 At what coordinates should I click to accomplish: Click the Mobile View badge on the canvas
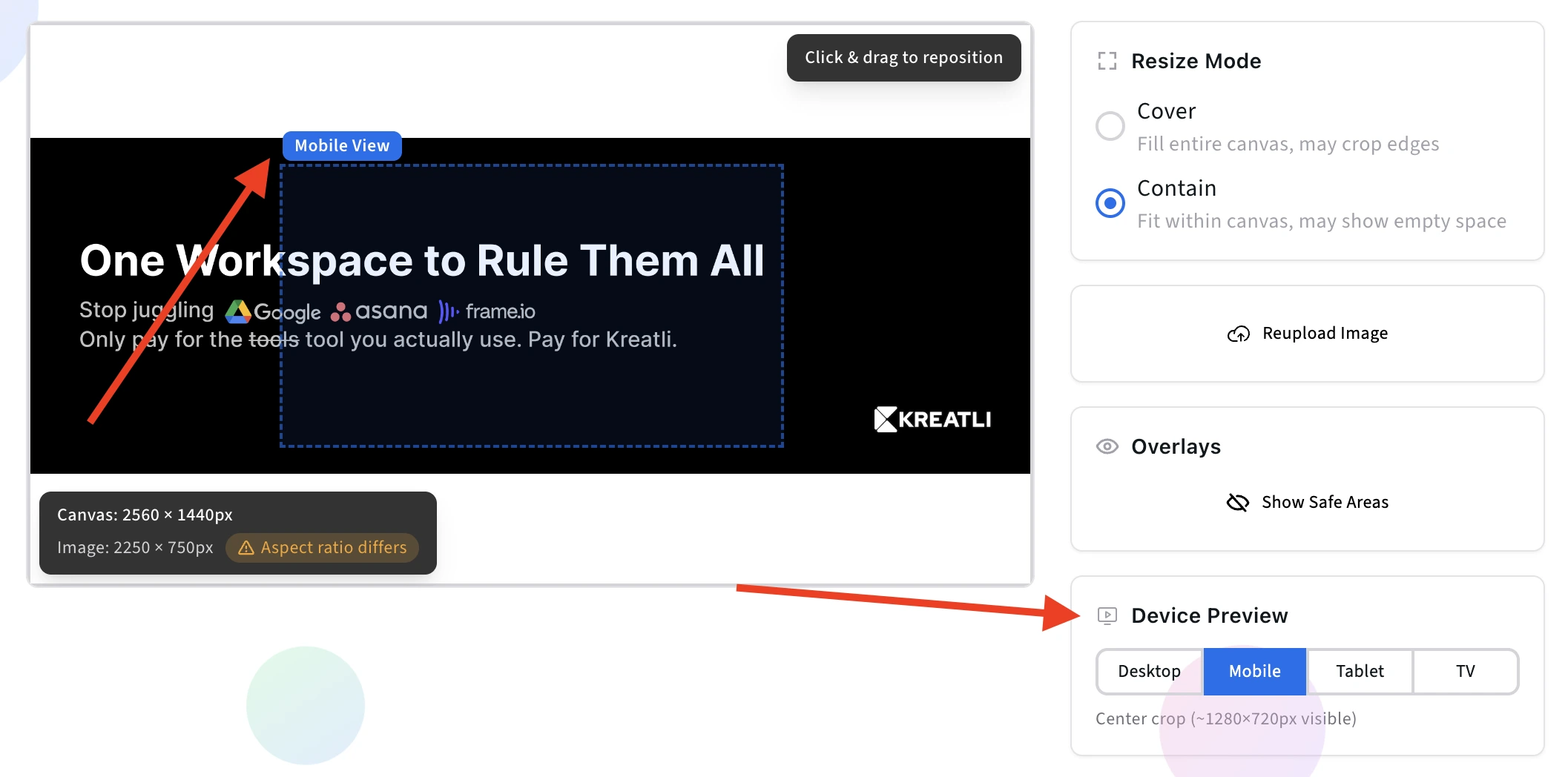coord(341,145)
